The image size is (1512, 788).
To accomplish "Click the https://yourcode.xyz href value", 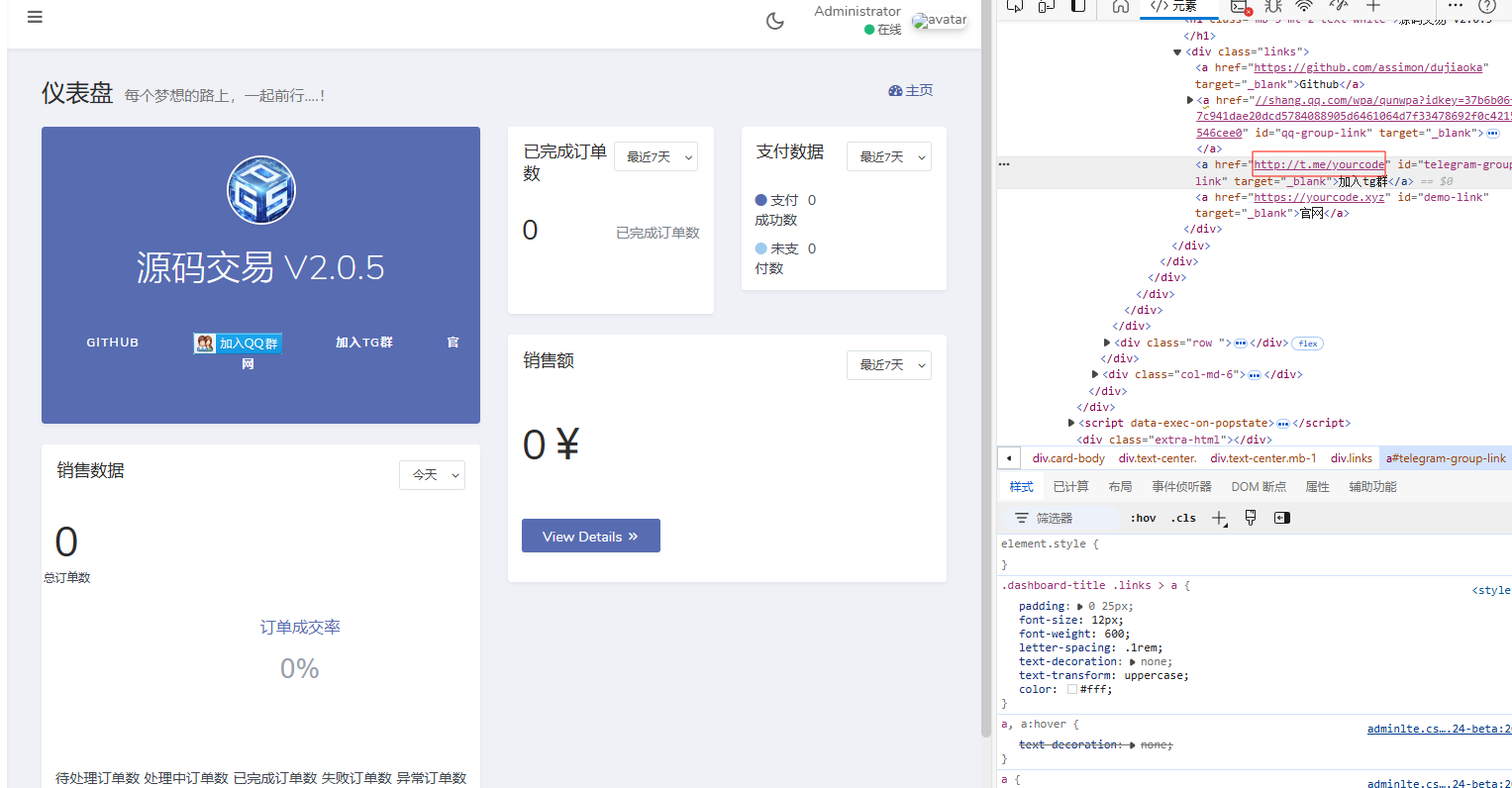I will tap(1319, 197).
